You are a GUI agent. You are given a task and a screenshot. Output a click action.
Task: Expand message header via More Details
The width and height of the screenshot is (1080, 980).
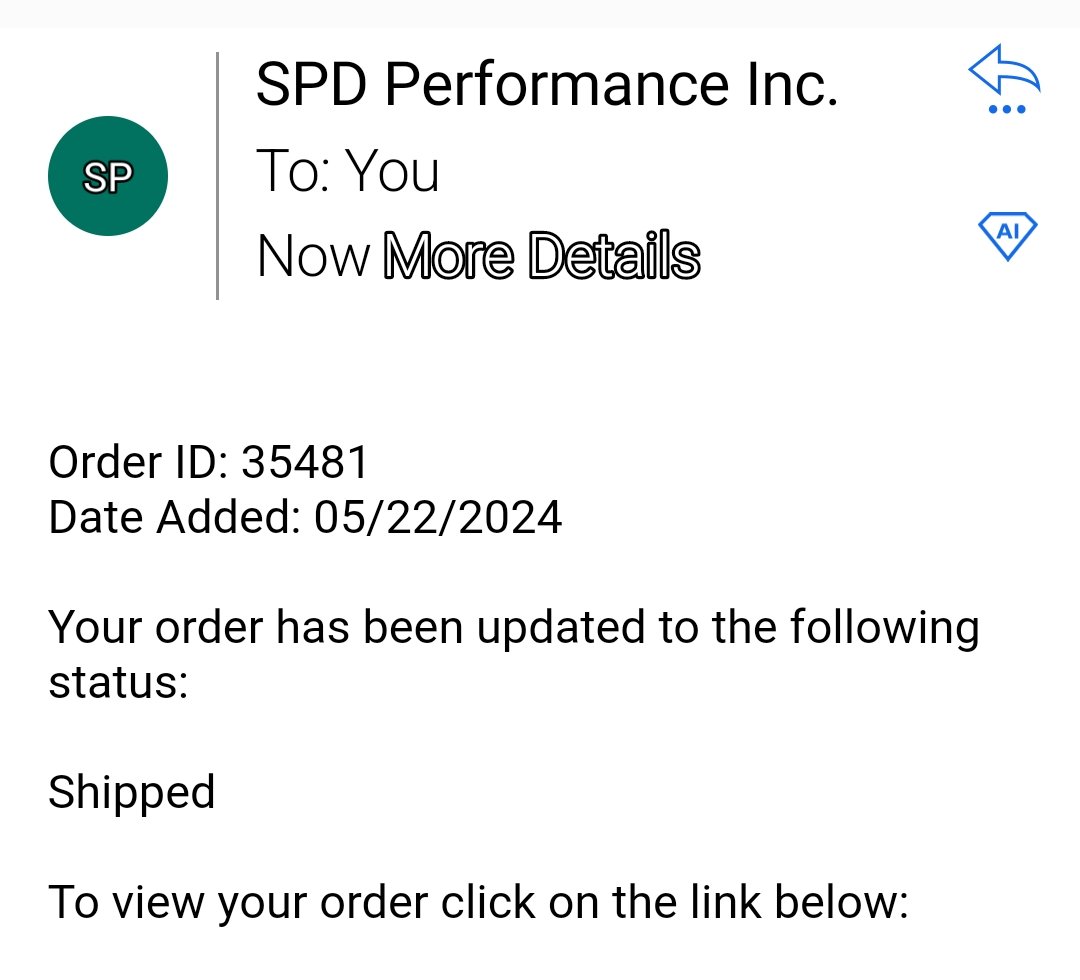tap(542, 256)
